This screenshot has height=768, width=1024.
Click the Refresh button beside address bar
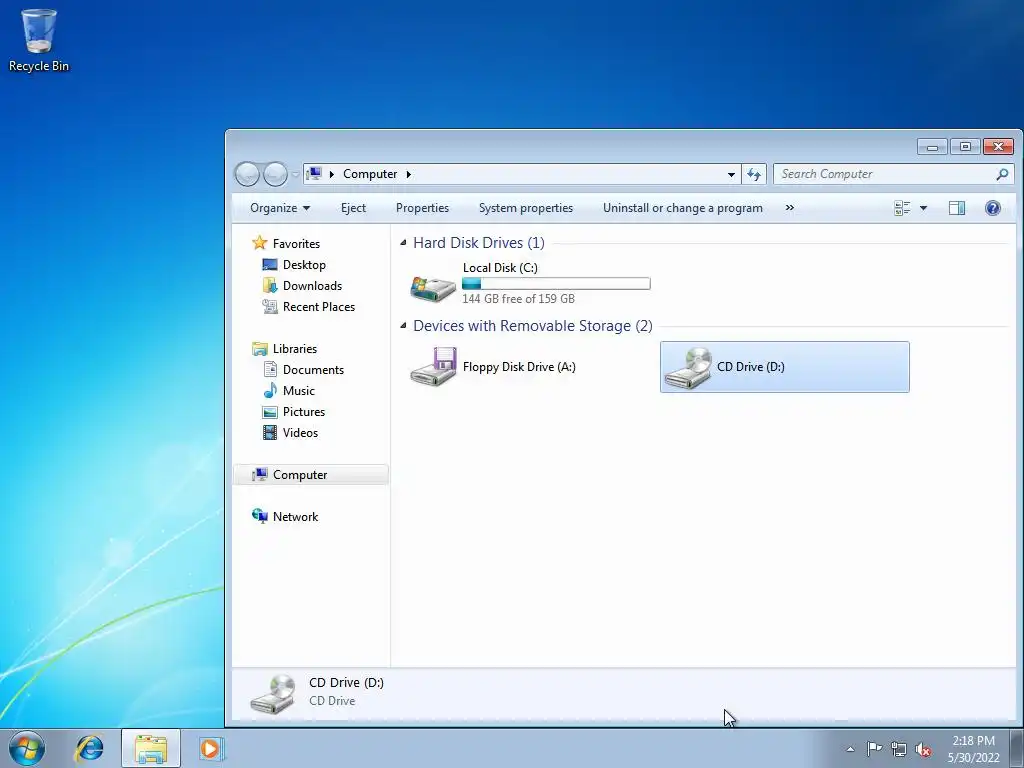click(754, 174)
